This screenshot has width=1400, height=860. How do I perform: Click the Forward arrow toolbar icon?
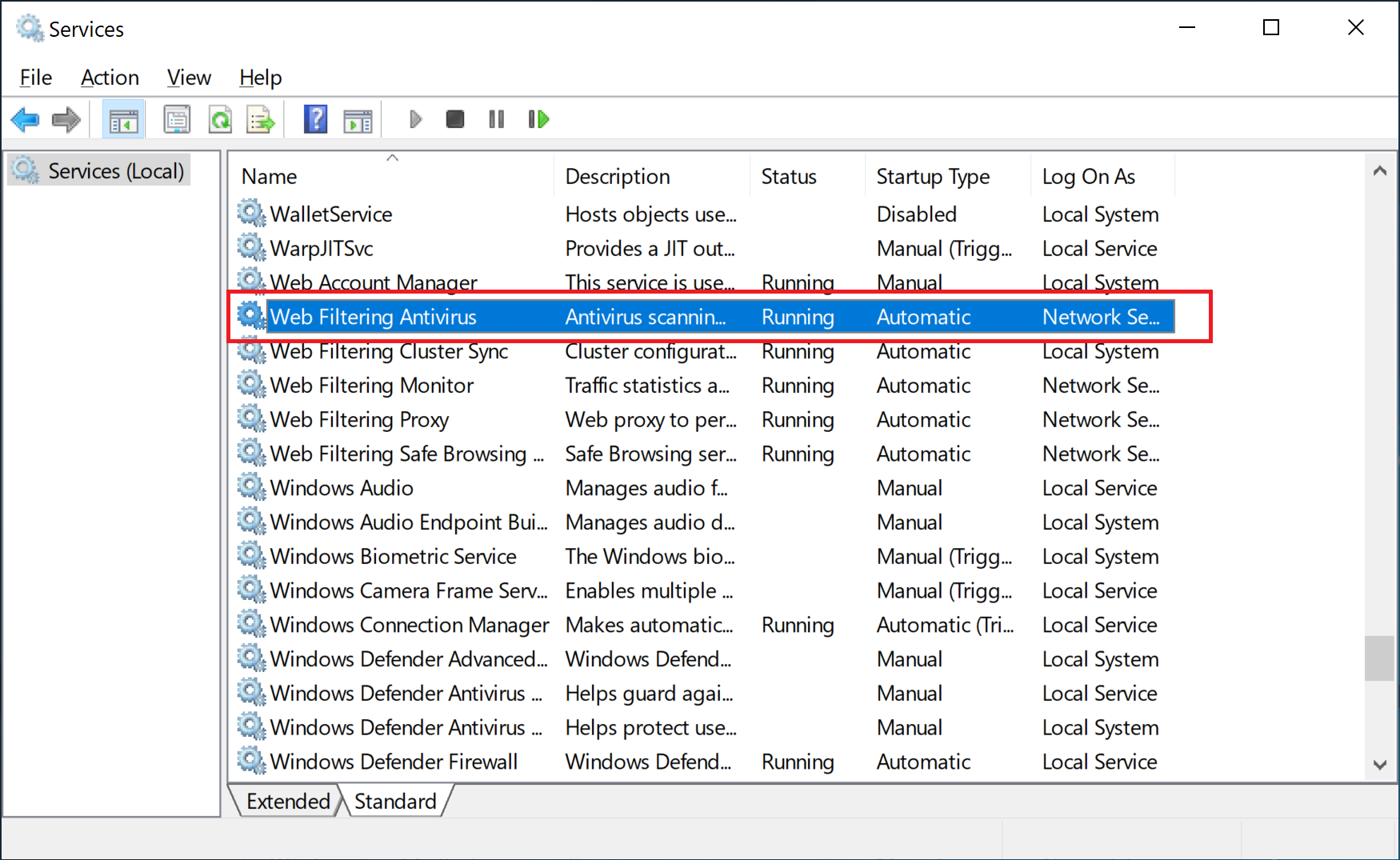(66, 120)
